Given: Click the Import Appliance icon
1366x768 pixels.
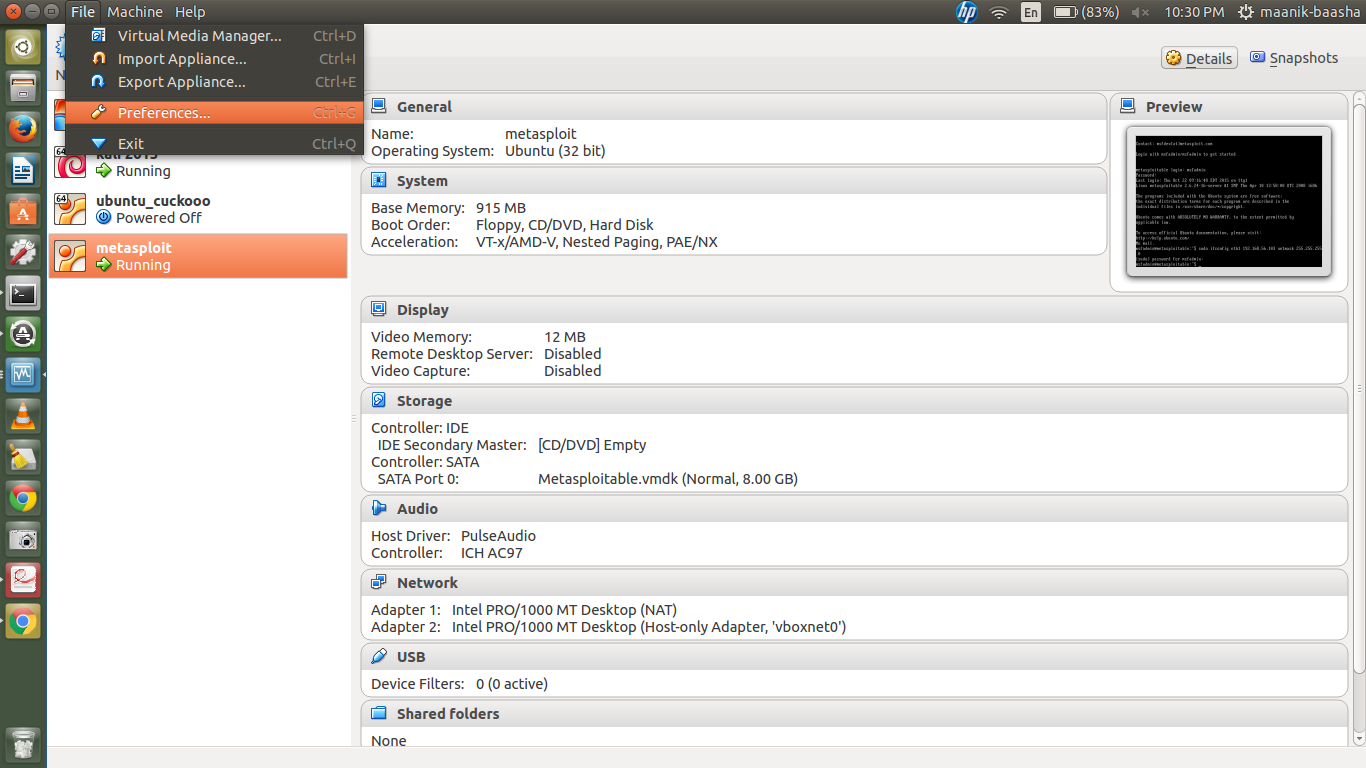Looking at the screenshot, I should pos(98,59).
